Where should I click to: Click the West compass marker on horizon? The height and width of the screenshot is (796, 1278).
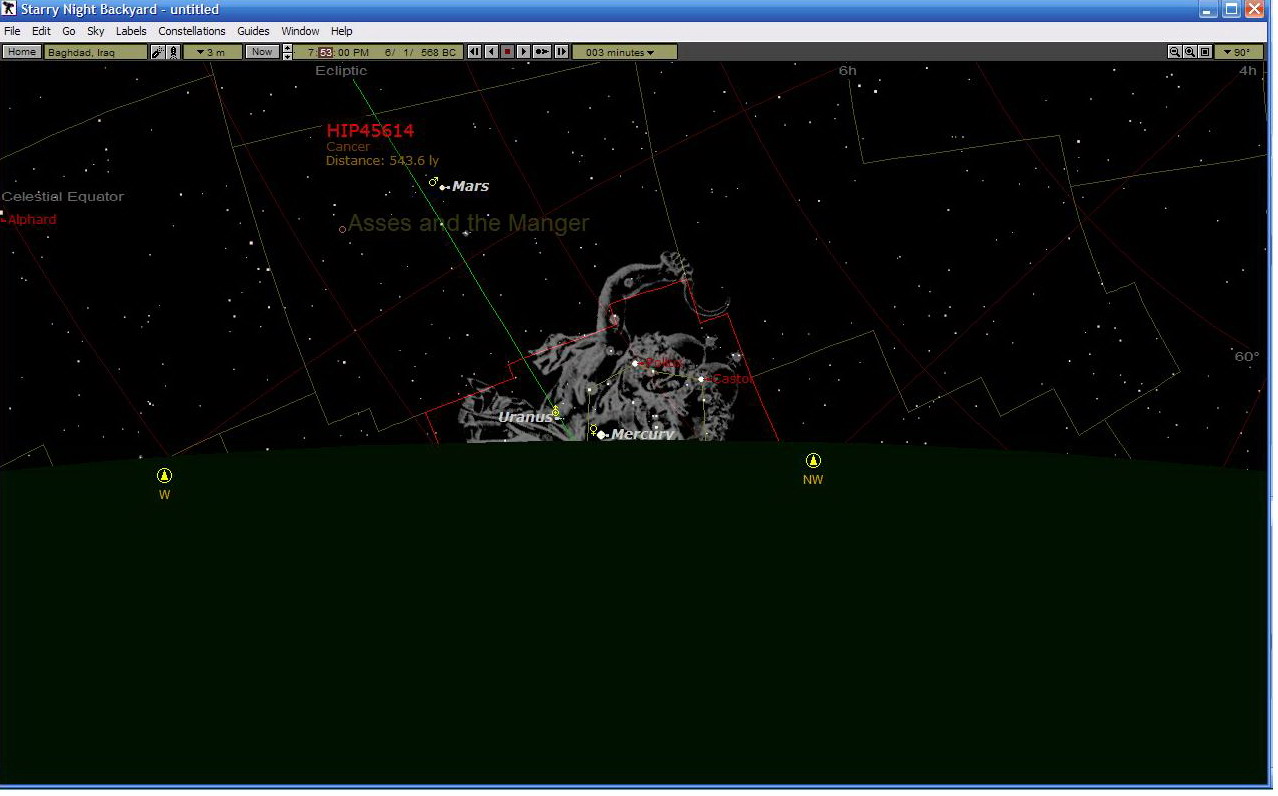point(165,475)
